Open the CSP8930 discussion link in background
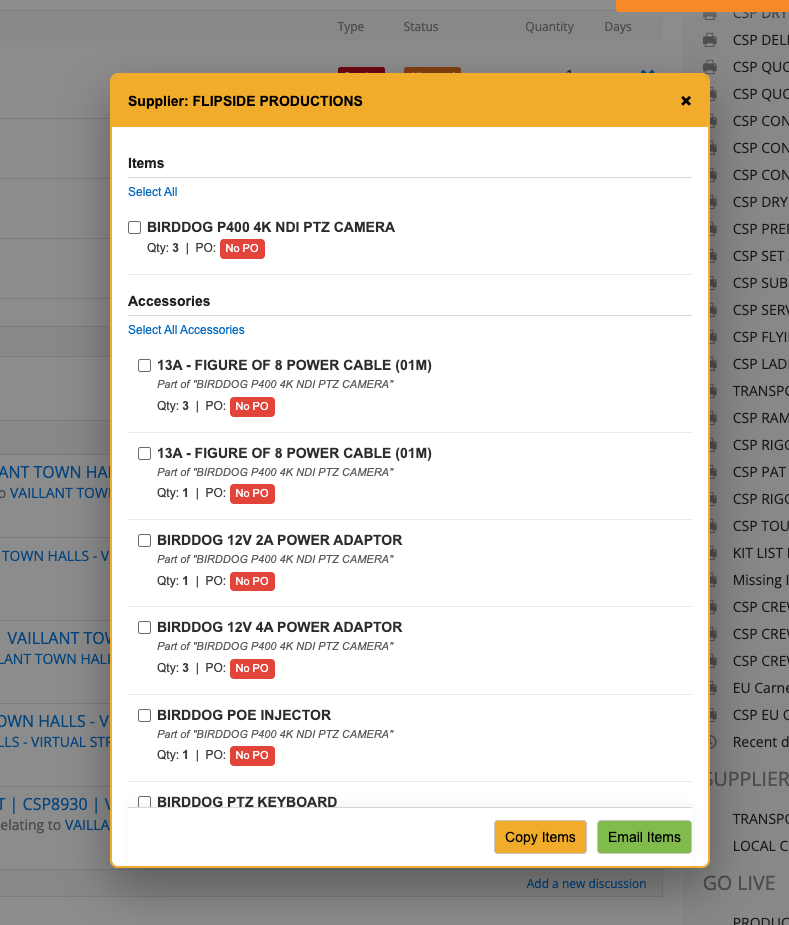 pyautogui.click(x=55, y=804)
